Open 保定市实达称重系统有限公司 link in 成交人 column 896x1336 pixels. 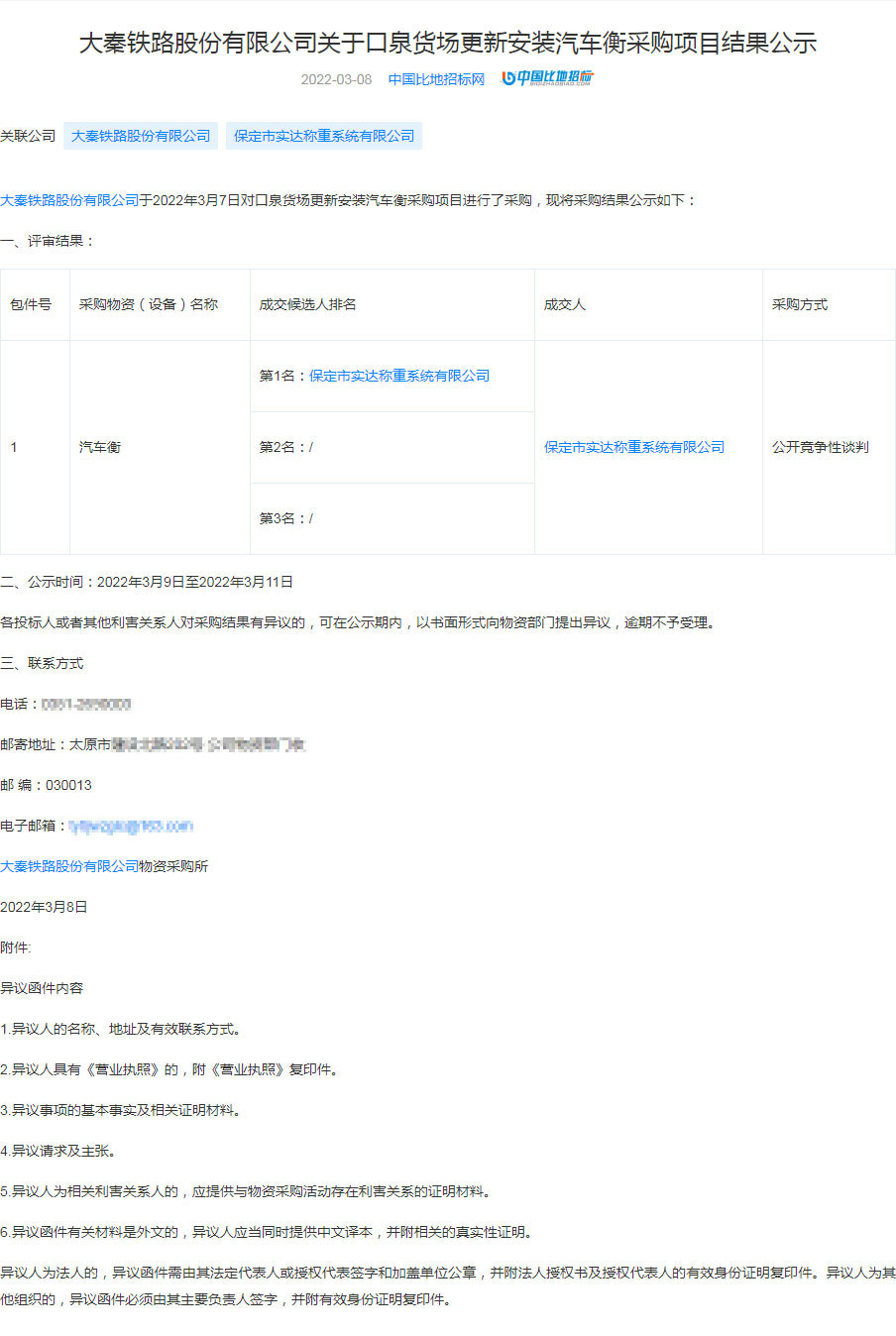tap(634, 447)
